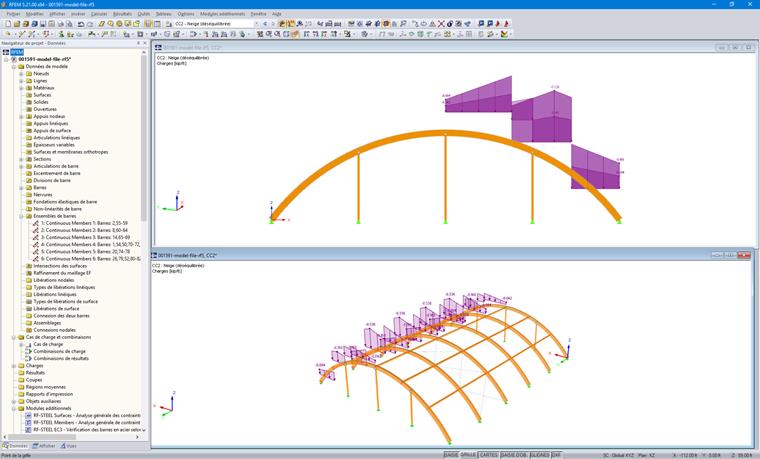760x459 pixels.
Task: Expand the Cas de charge node
Action: click(x=21, y=344)
